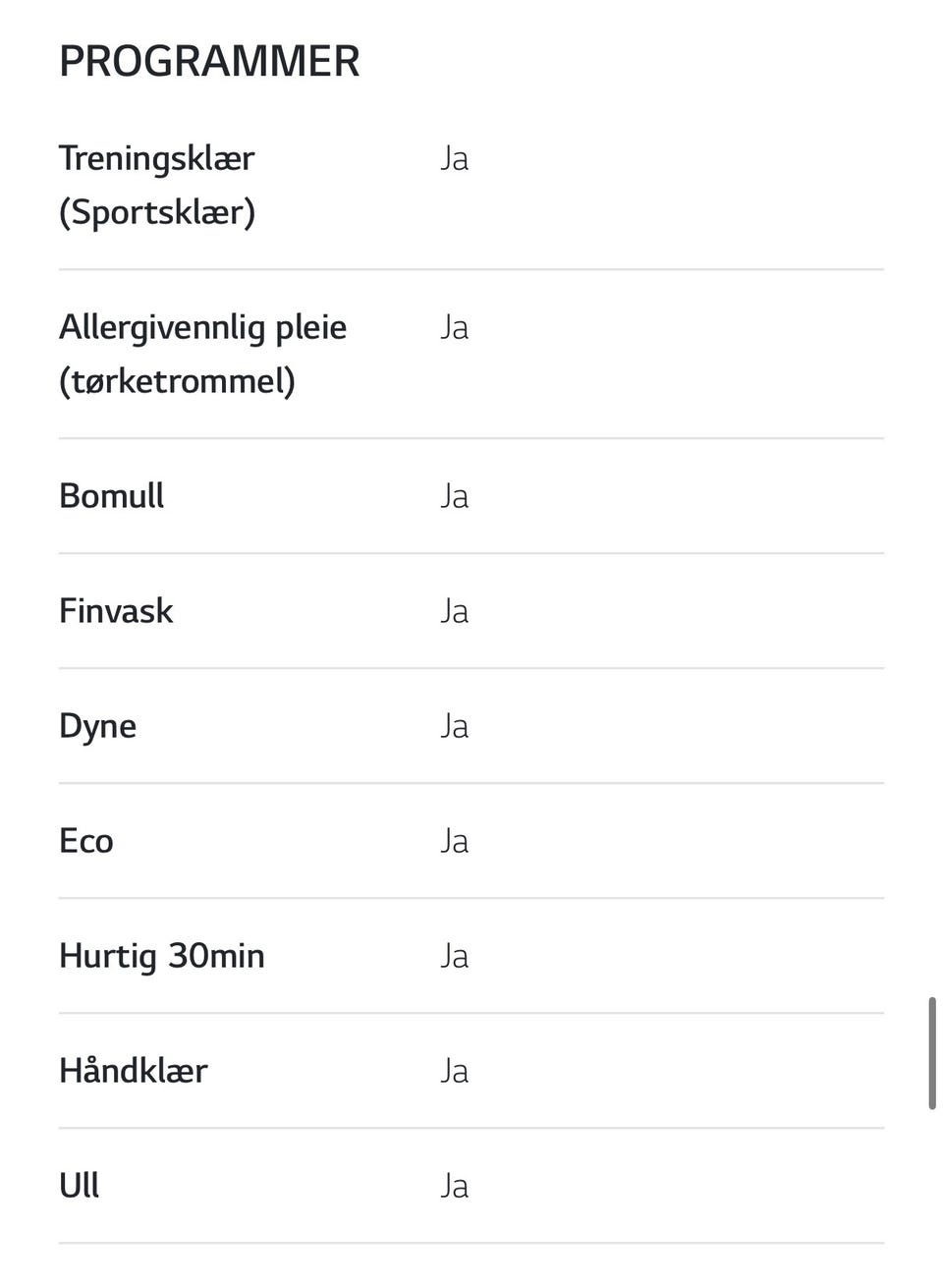Click the Ja value beside Treningsklær
This screenshot has height=1288, width=943.
pos(454,158)
